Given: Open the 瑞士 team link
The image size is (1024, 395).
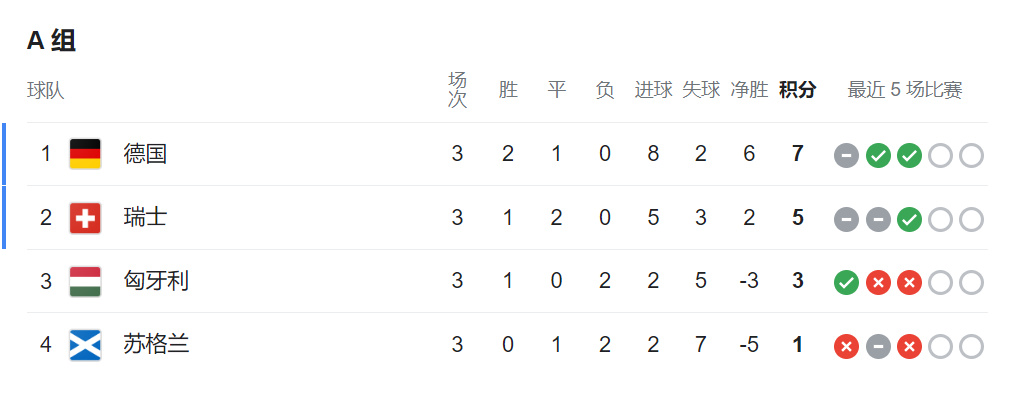Looking at the screenshot, I should pyautogui.click(x=145, y=217).
